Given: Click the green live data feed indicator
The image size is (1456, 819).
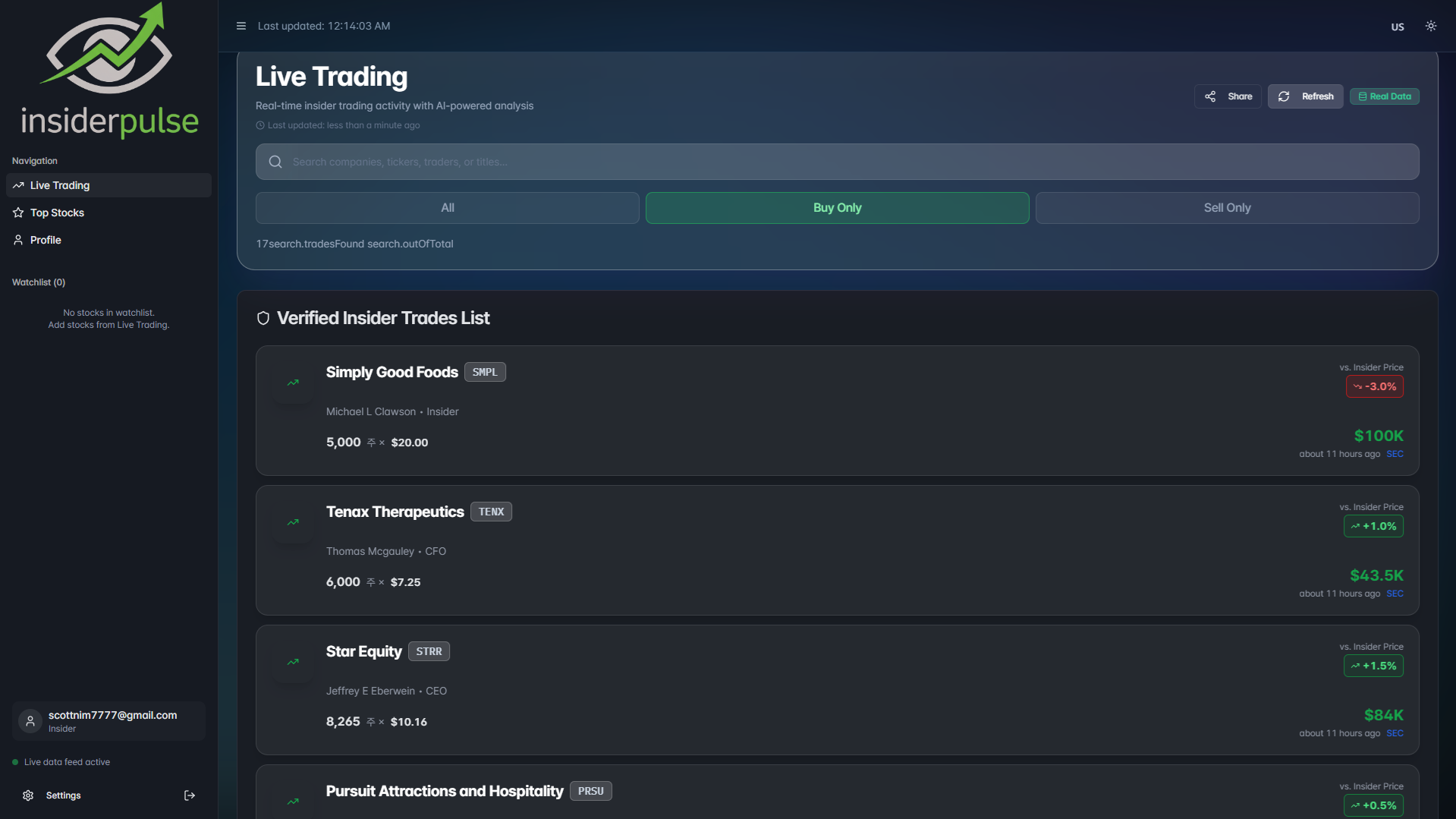Looking at the screenshot, I should 17,761.
